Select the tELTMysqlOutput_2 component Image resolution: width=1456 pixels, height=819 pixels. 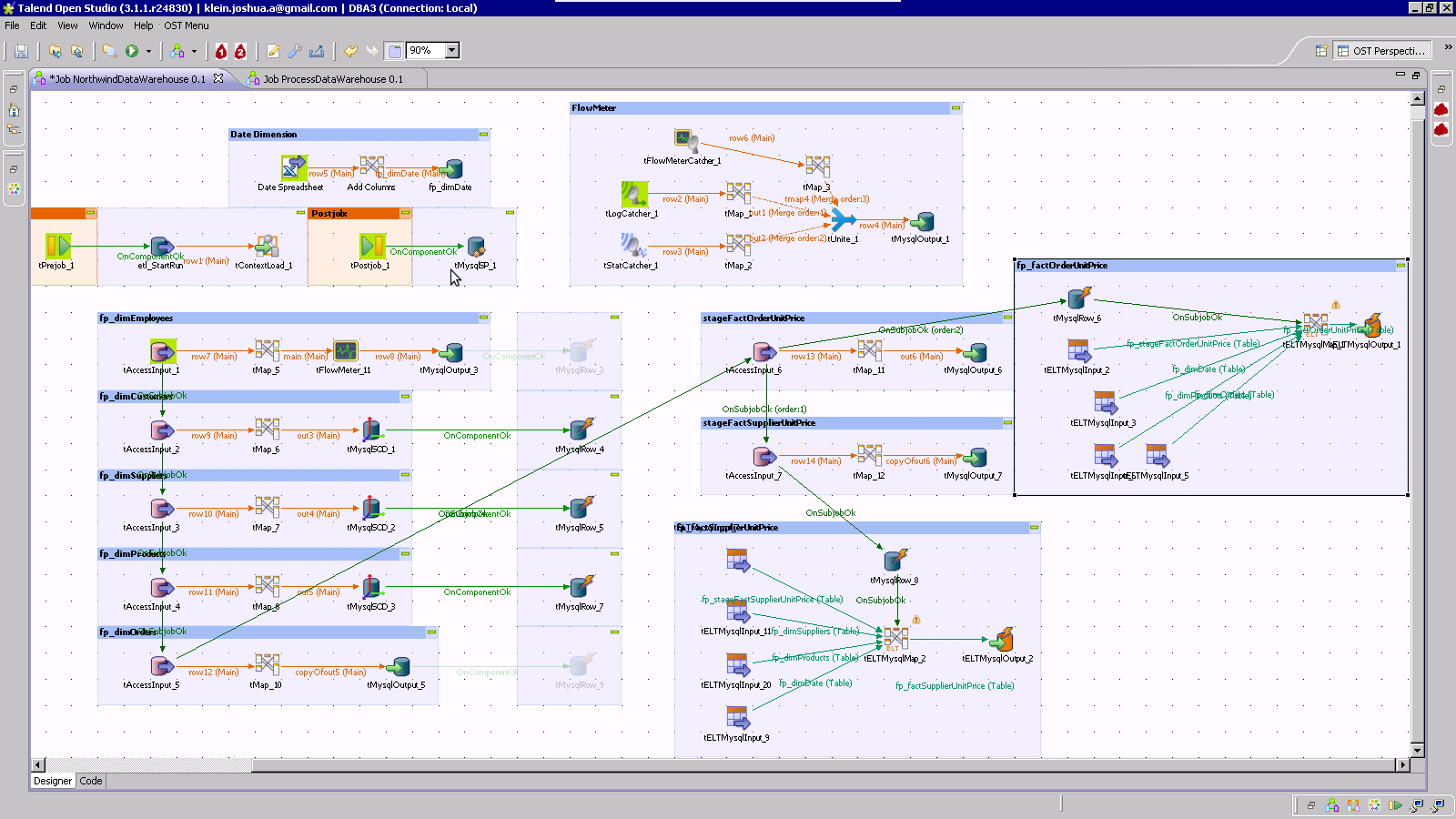click(x=1001, y=639)
